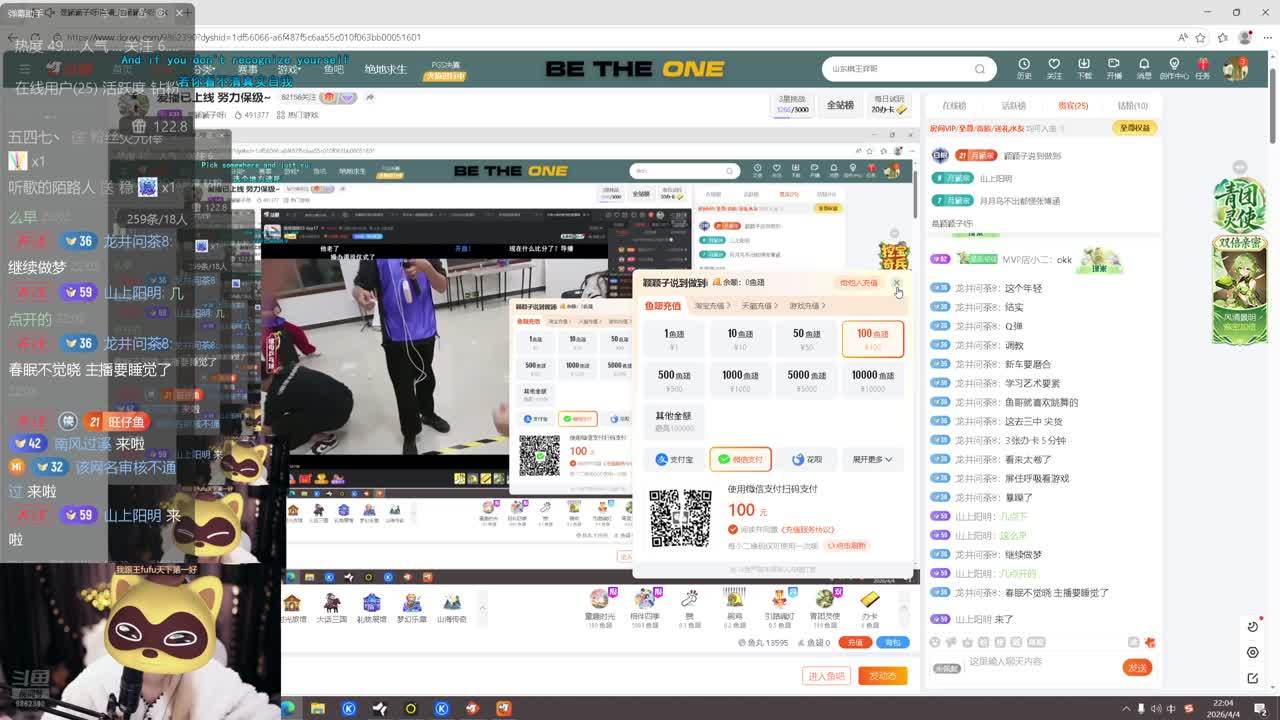Expand 展开更多 payment options

pyautogui.click(x=872, y=459)
